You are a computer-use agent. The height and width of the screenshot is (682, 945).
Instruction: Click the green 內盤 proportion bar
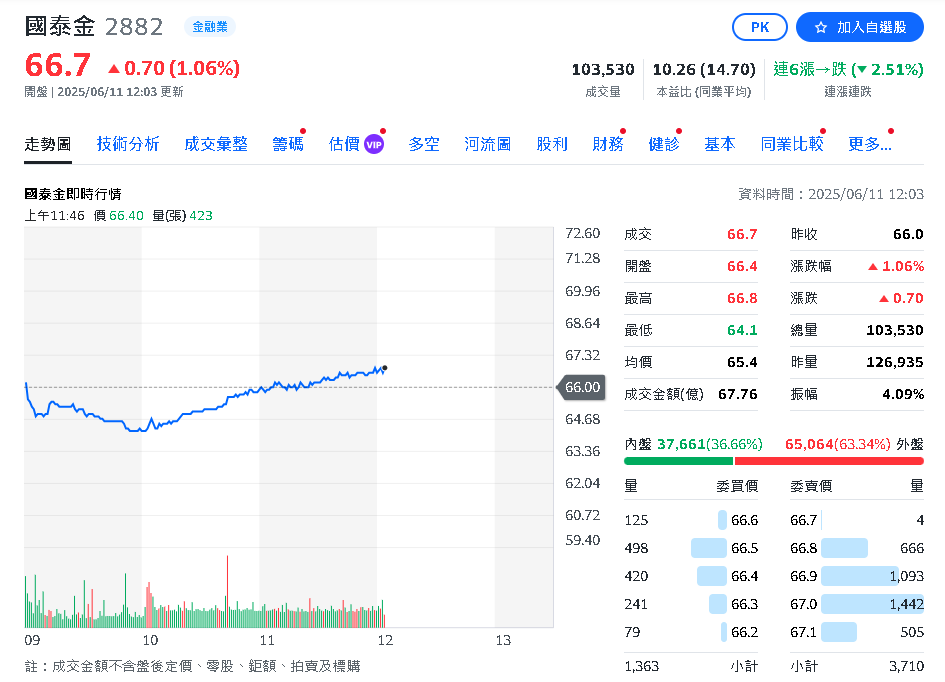(x=679, y=461)
